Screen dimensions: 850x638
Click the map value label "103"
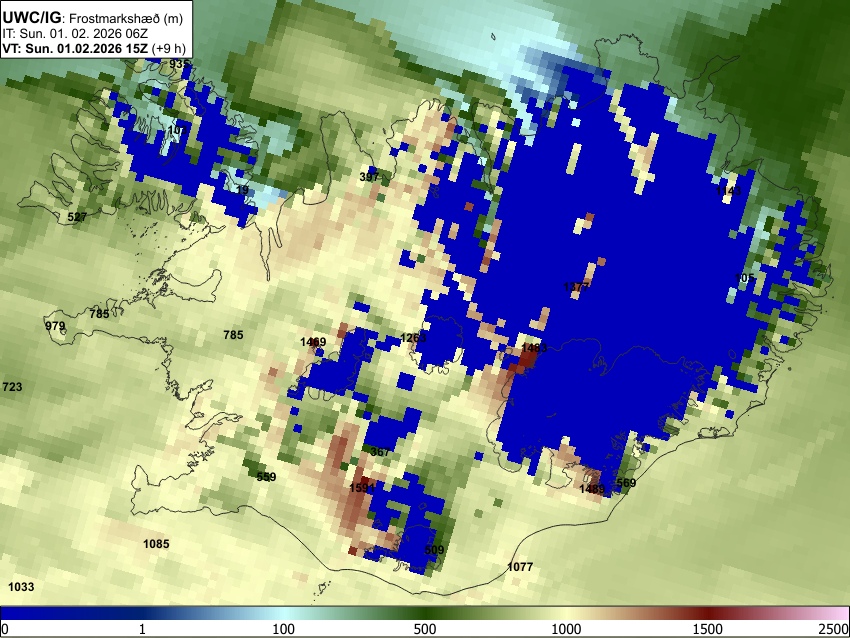177,130
